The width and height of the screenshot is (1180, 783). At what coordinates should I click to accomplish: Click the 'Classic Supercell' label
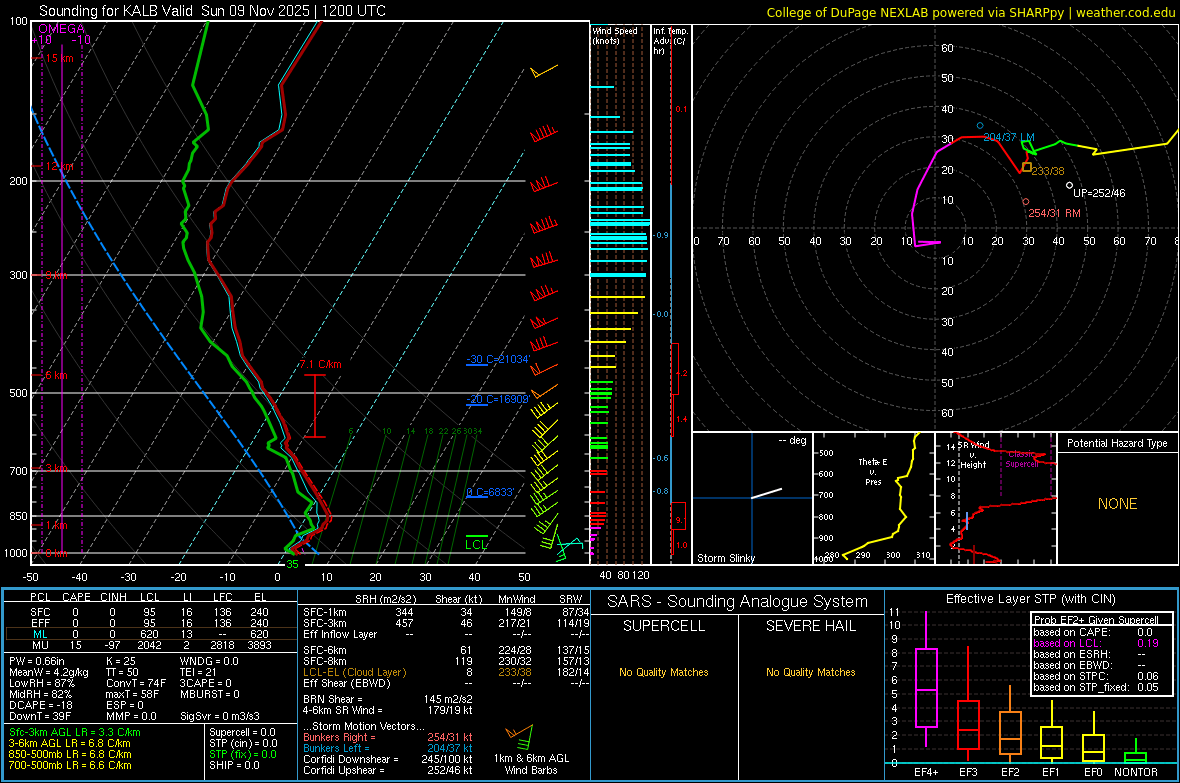pyautogui.click(x=1022, y=459)
